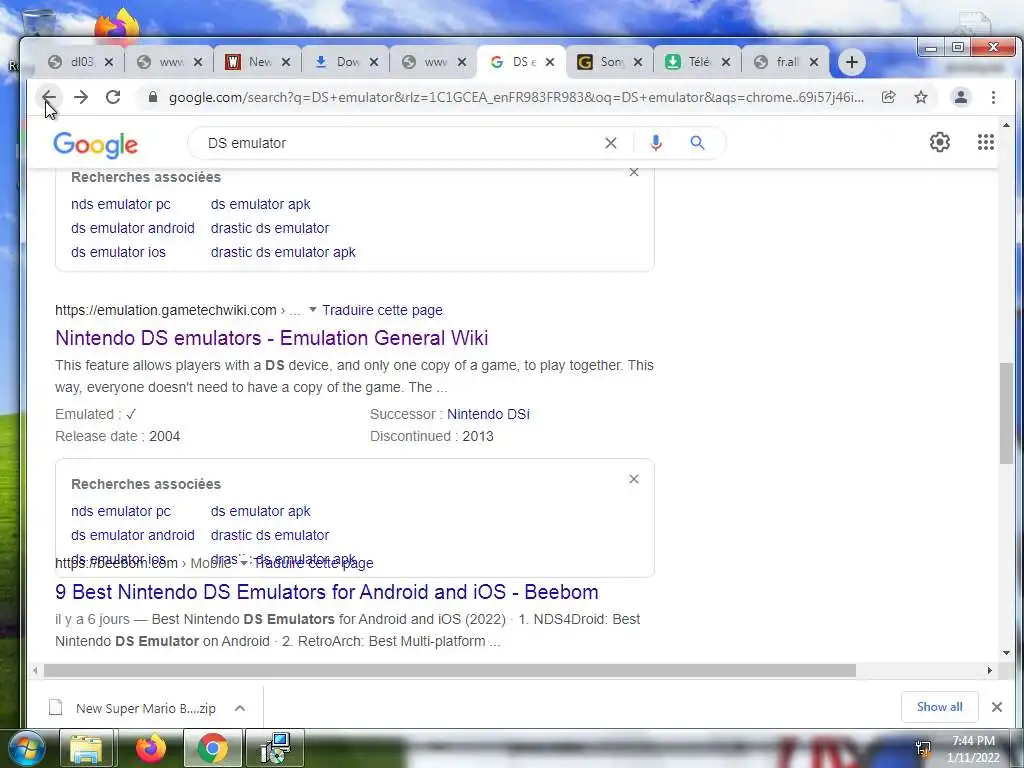Close the 'Son' tab

click(638, 62)
